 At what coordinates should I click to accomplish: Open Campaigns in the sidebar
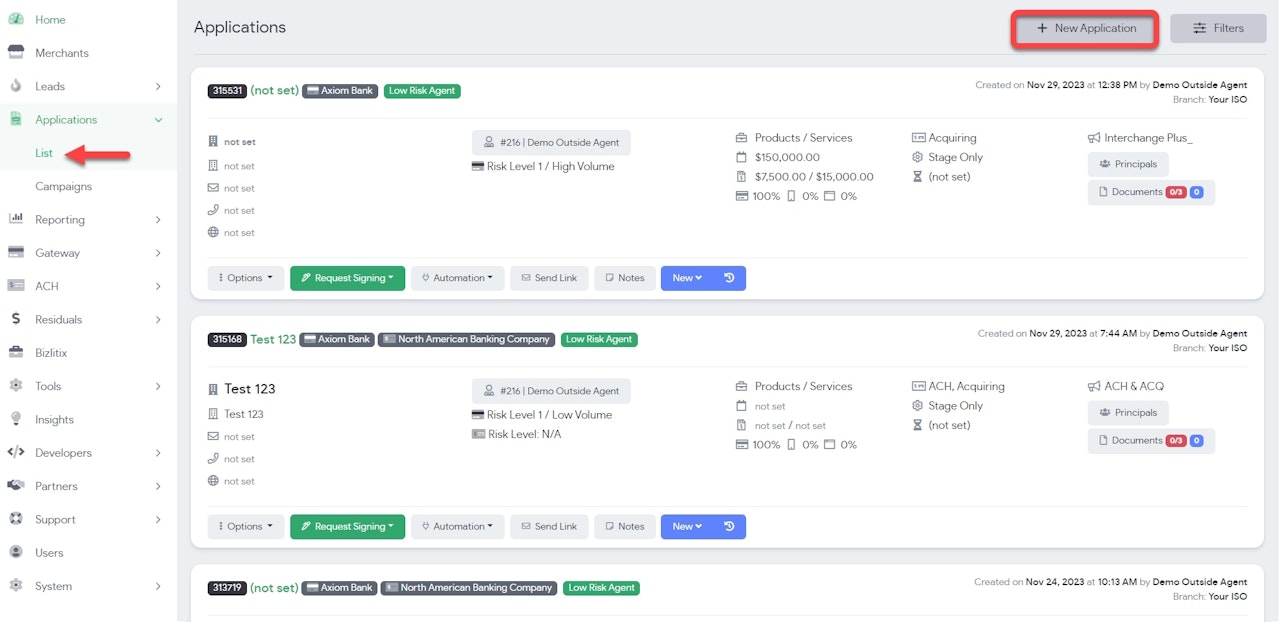(63, 187)
